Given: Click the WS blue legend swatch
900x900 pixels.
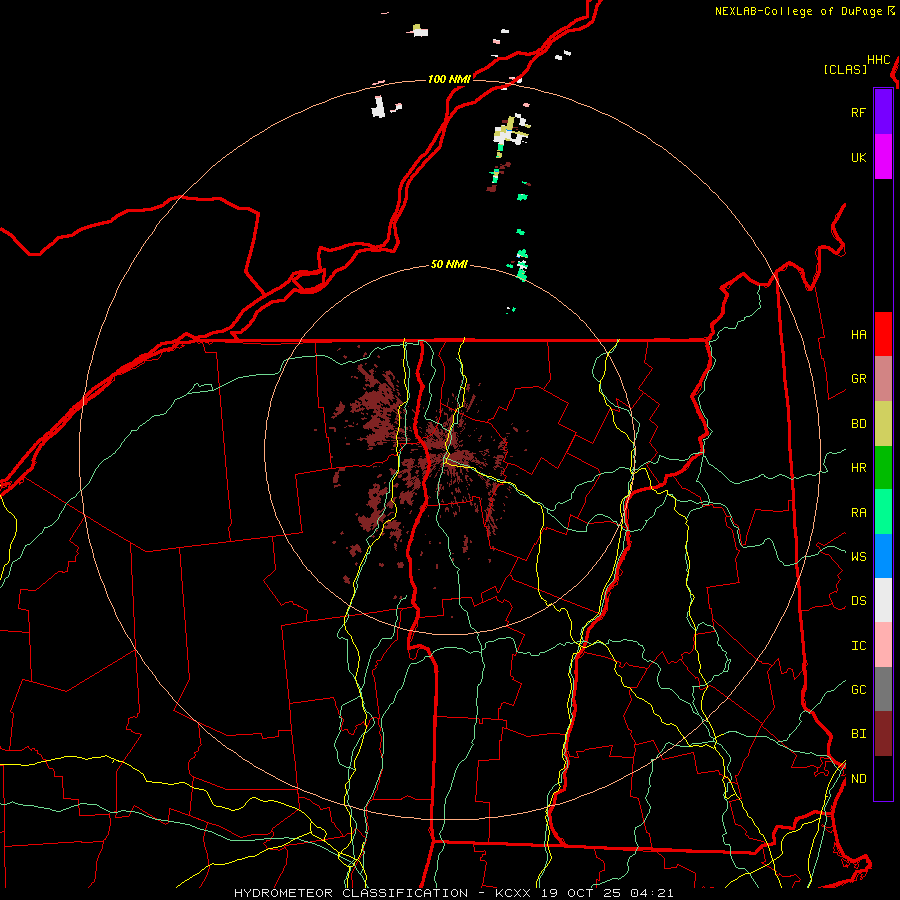Looking at the screenshot, I should pyautogui.click(x=883, y=556).
